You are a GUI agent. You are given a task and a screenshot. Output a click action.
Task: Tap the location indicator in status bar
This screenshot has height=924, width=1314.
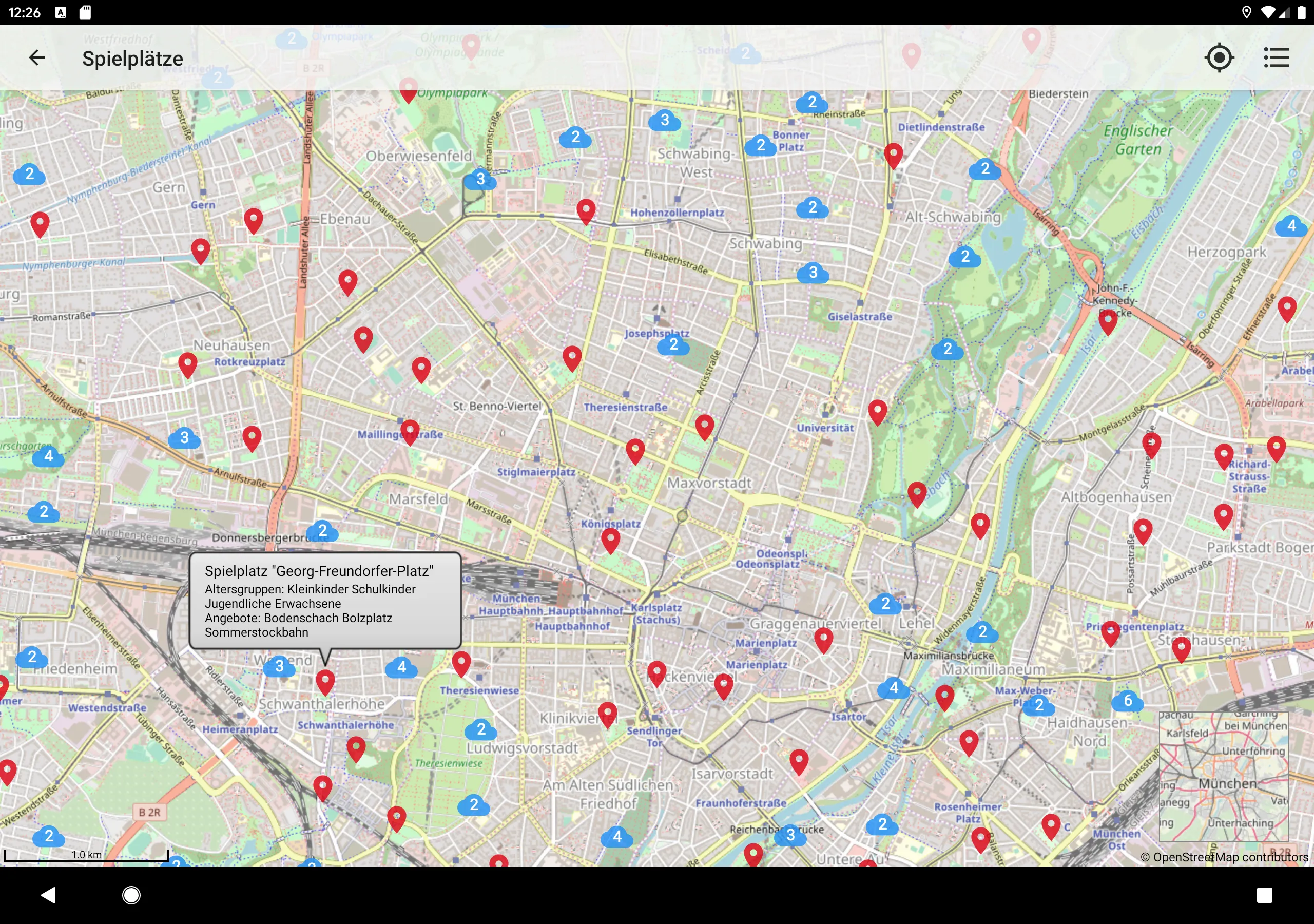click(x=1246, y=12)
